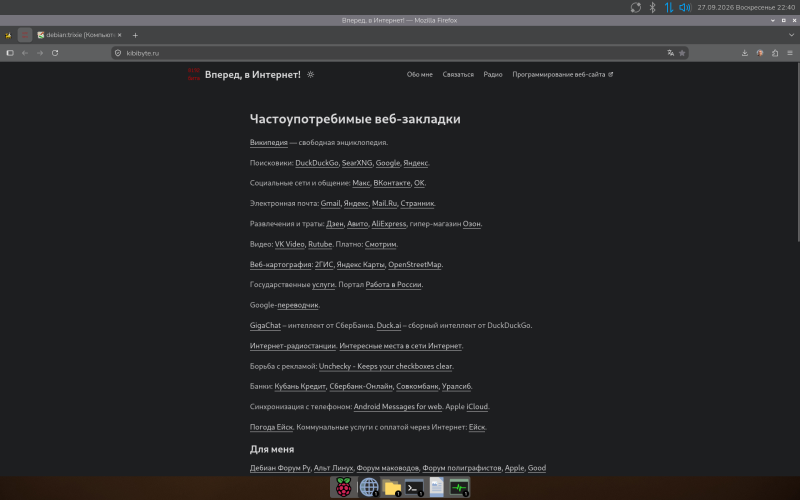
Task: Open the Википедия link
Action: (x=268, y=142)
